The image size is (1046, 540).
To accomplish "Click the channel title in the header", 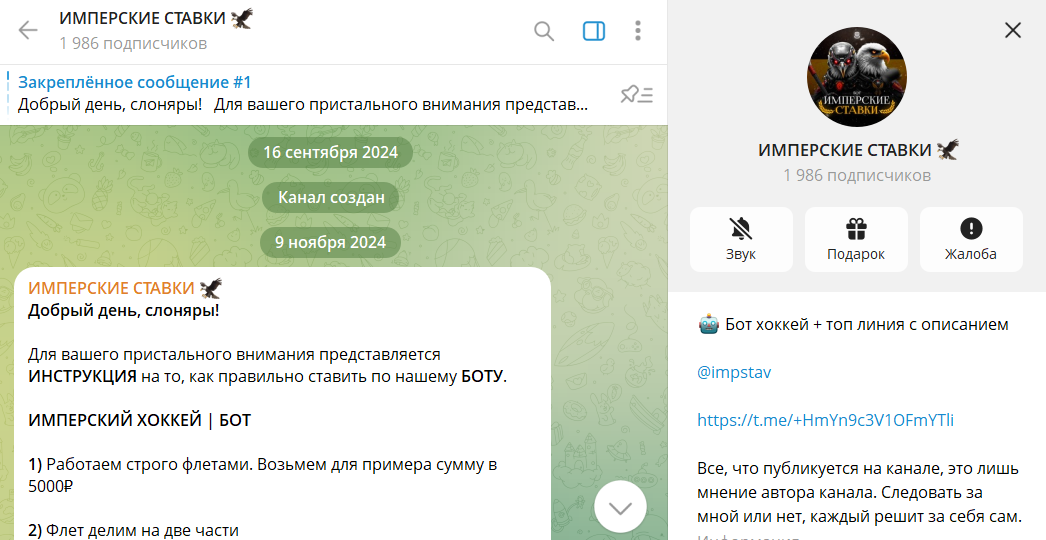I will [156, 19].
